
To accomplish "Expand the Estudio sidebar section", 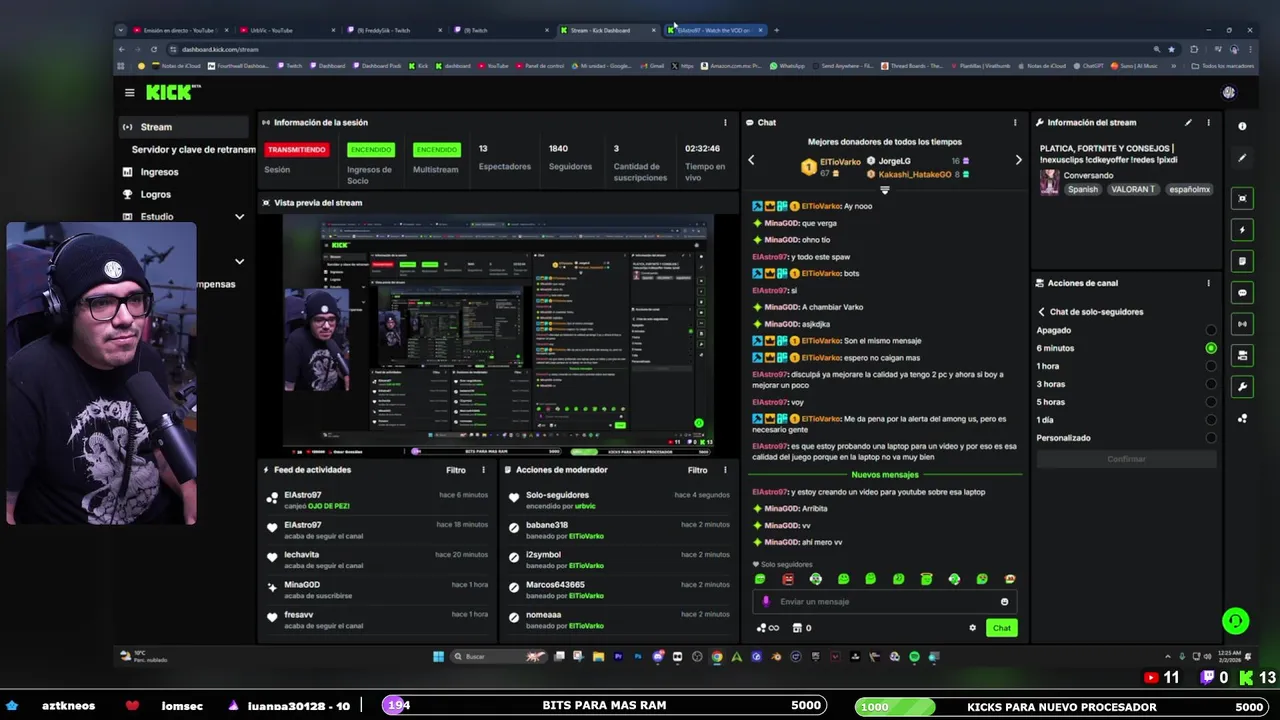I will coord(239,217).
